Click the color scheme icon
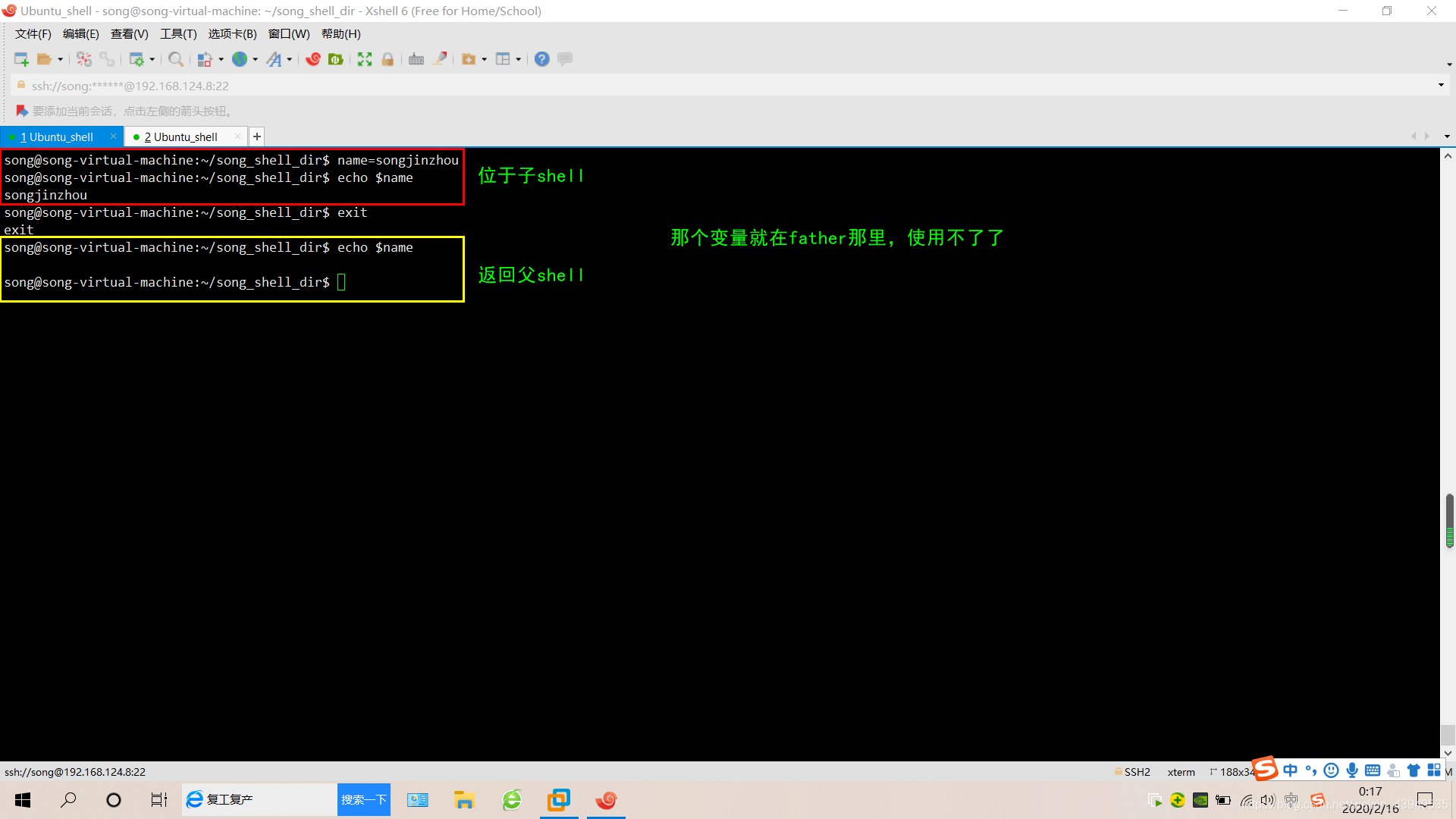Image resolution: width=1456 pixels, height=819 pixels. pos(205,59)
